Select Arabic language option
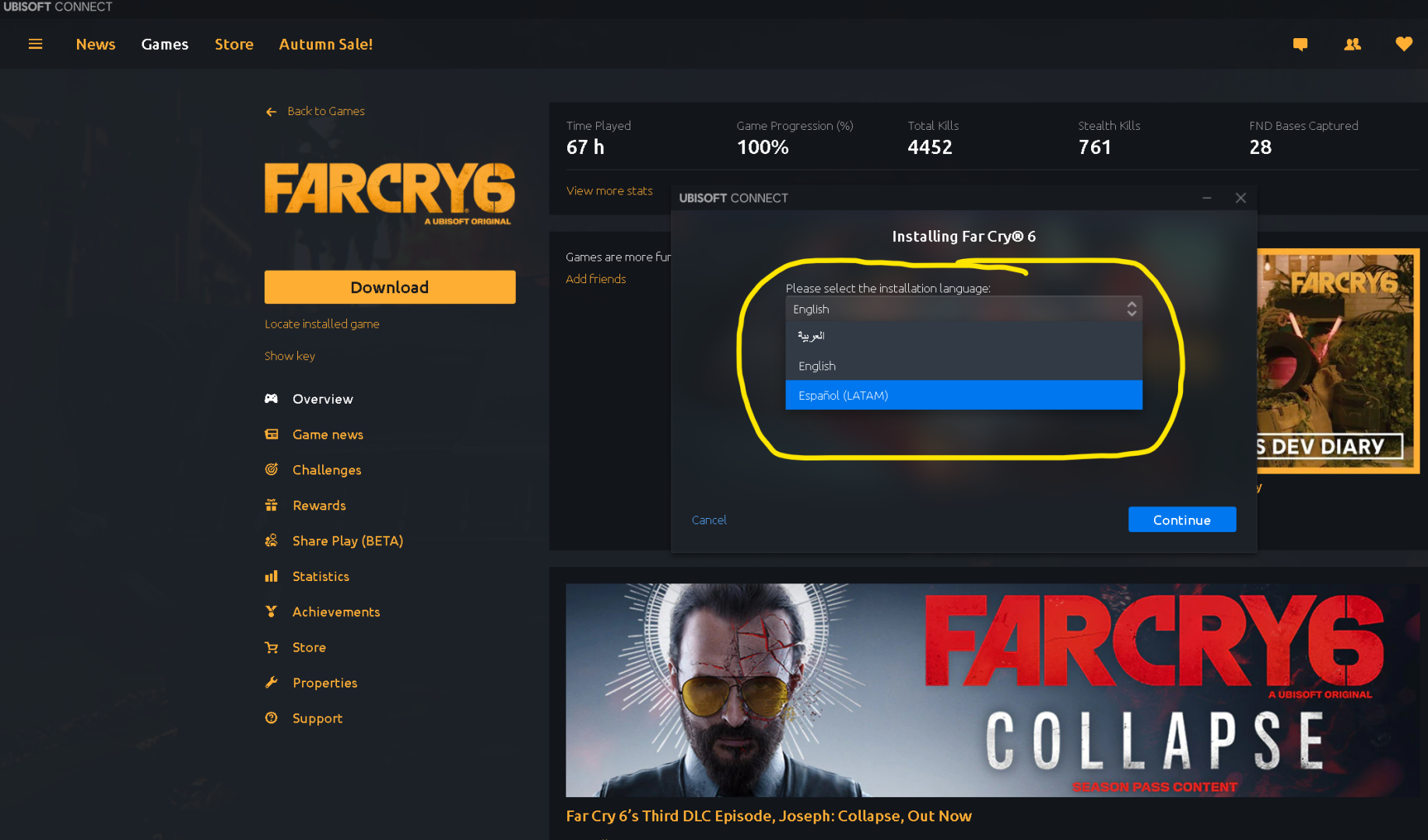 click(963, 336)
